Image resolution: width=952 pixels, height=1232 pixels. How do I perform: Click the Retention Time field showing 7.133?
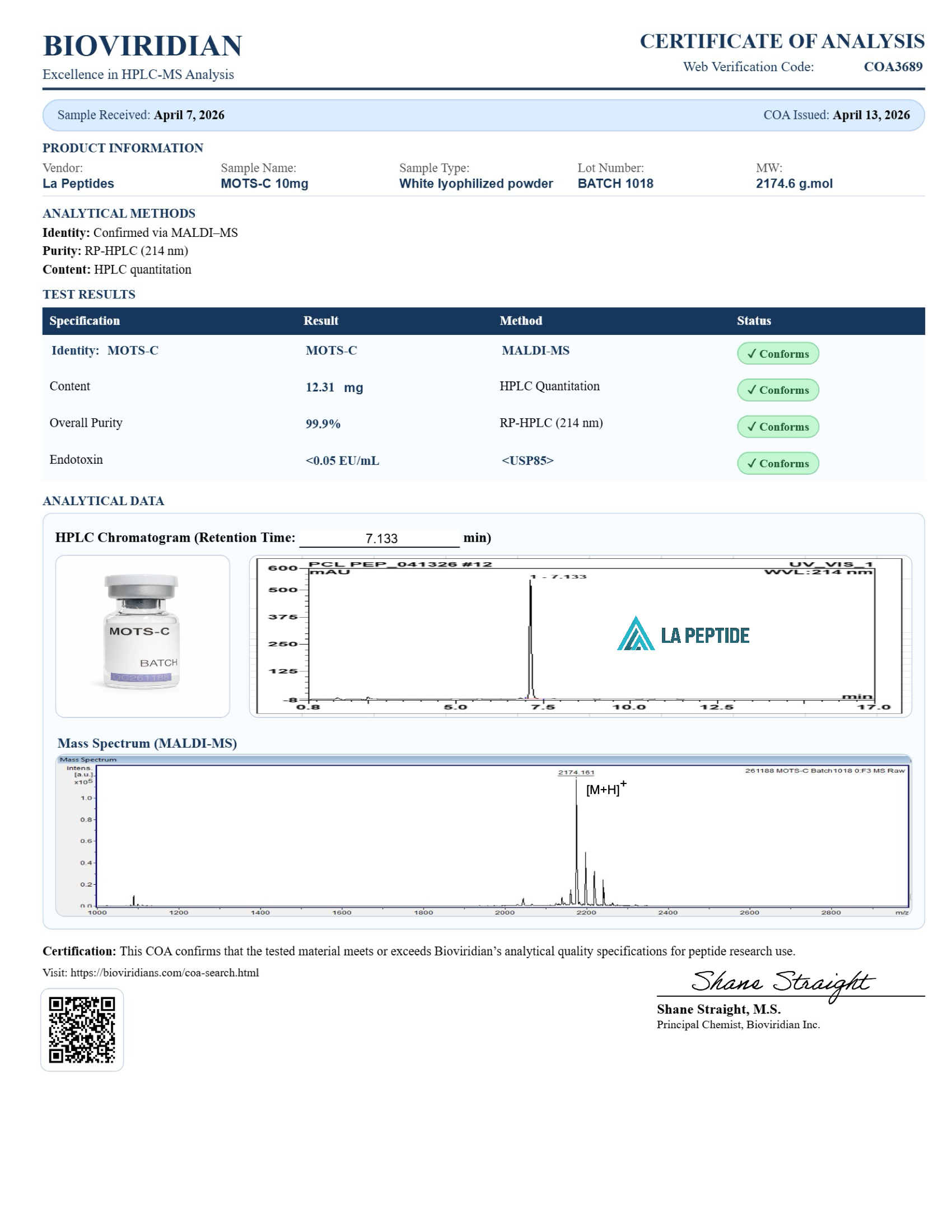click(x=380, y=538)
